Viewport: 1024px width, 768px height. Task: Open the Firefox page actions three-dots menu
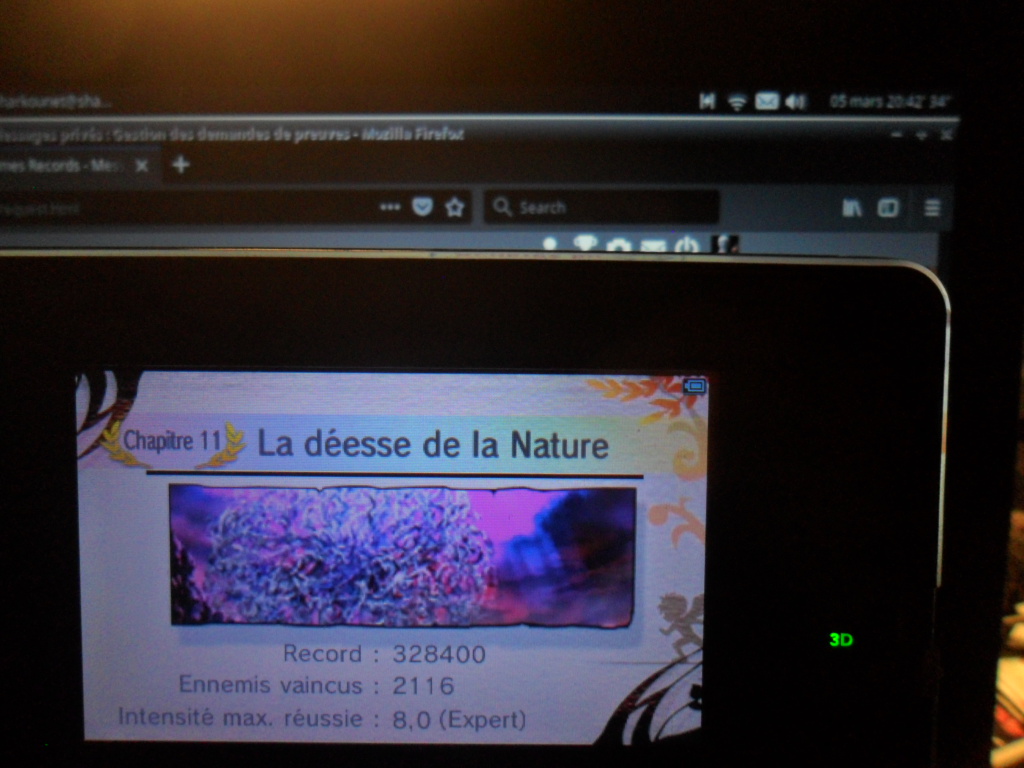390,207
